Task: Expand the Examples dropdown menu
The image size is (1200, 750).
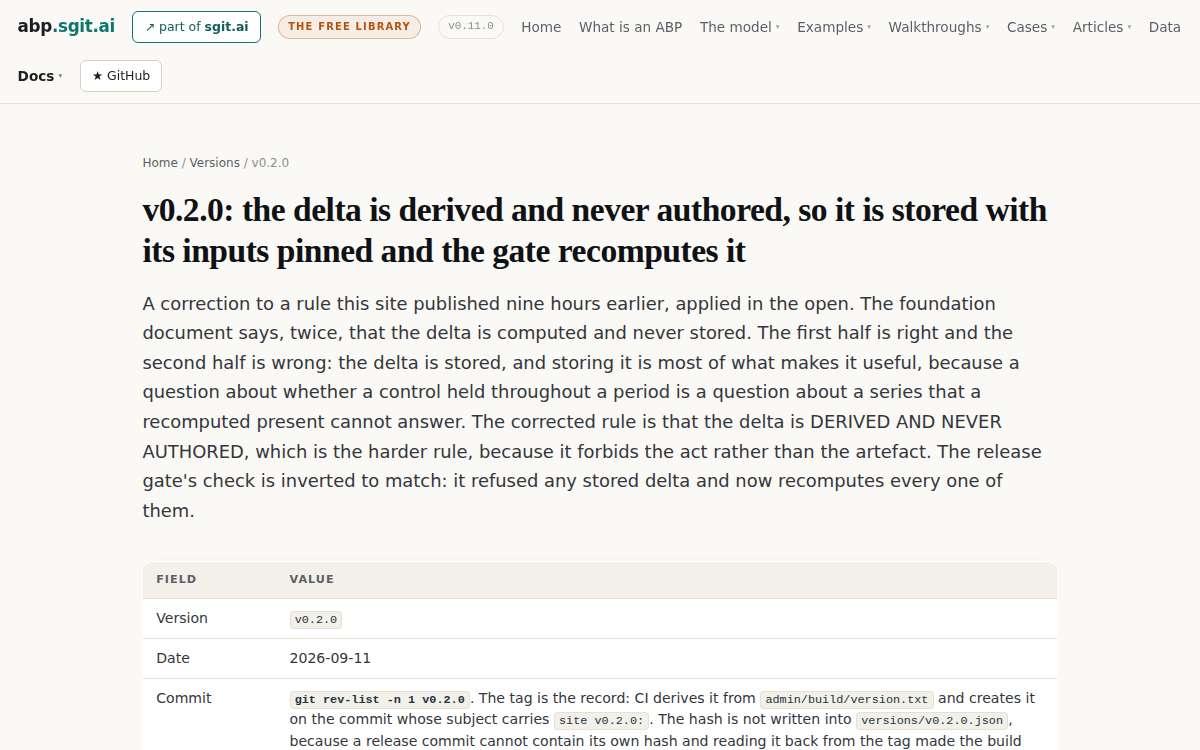Action: click(x=834, y=27)
